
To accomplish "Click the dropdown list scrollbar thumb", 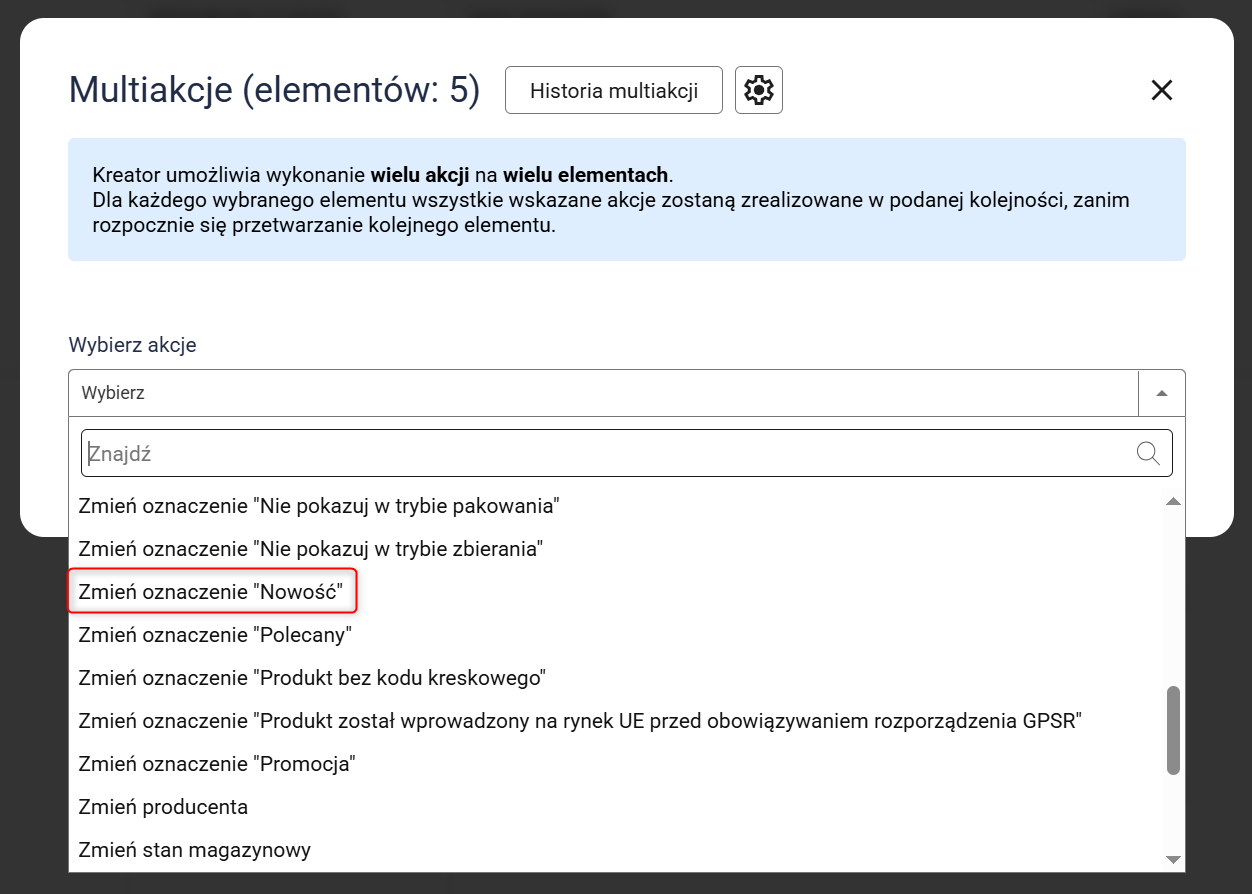I will coord(1173,730).
